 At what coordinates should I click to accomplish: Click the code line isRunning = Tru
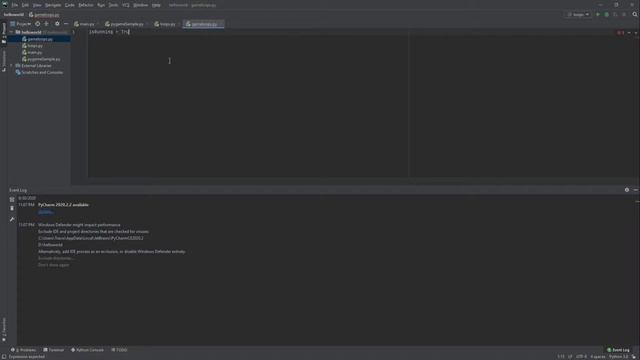(x=109, y=32)
